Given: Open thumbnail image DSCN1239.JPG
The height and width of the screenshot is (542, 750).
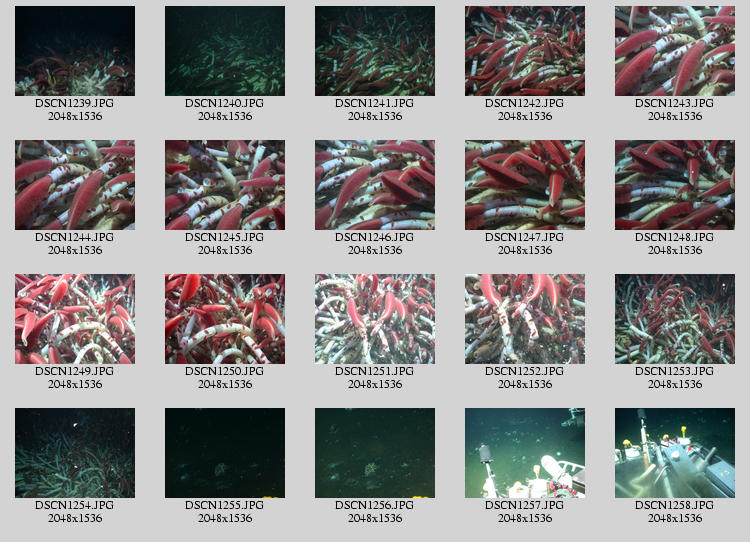Looking at the screenshot, I should coord(75,51).
